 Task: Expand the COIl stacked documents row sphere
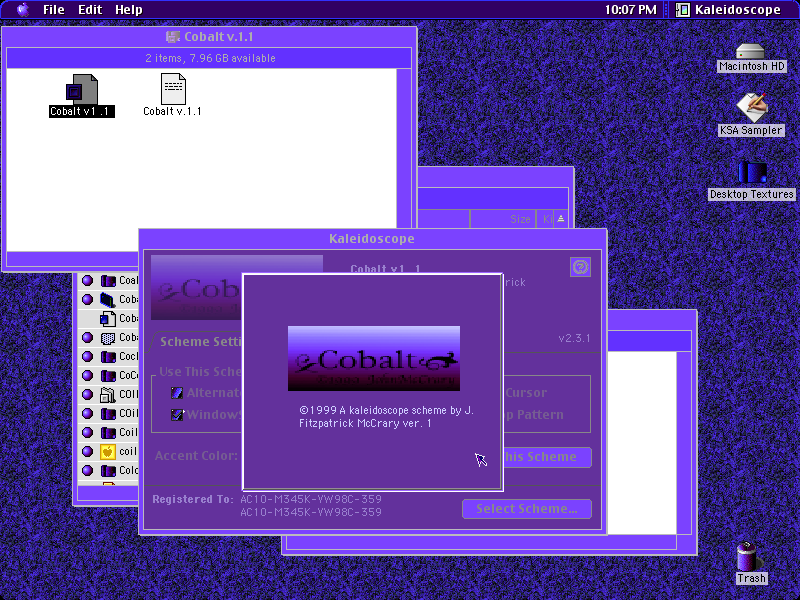pyautogui.click(x=87, y=394)
